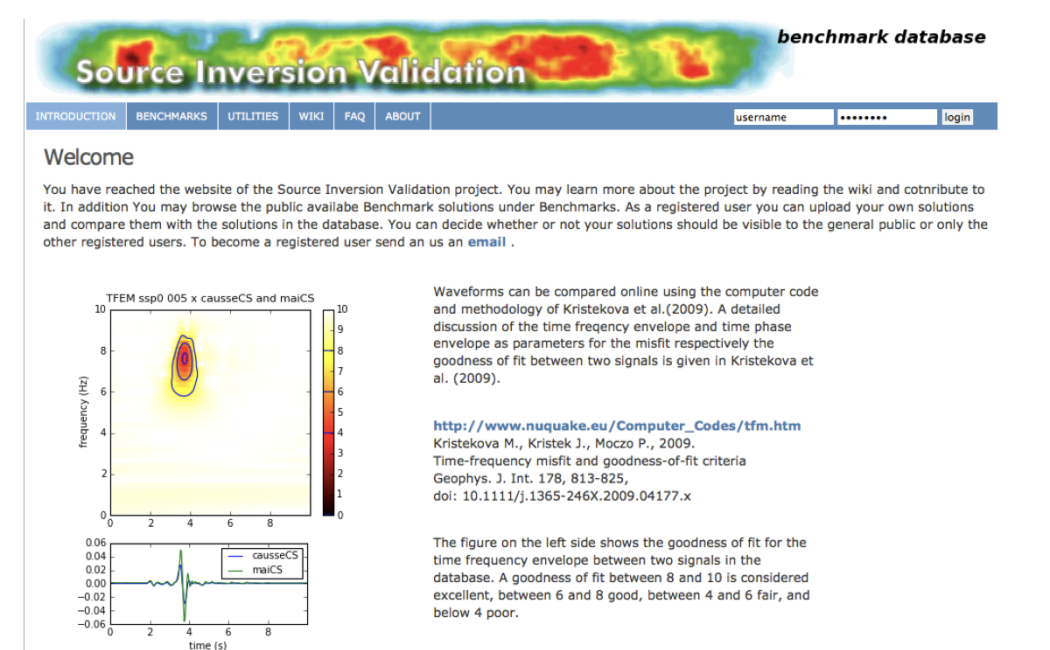Click the benchmark database header text

coord(881,37)
